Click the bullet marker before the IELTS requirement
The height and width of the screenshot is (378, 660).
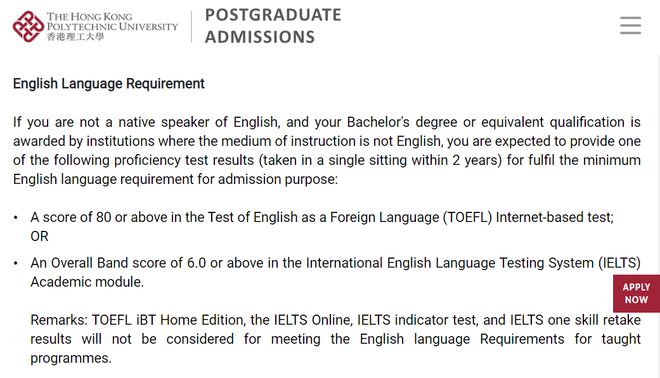click(x=16, y=263)
